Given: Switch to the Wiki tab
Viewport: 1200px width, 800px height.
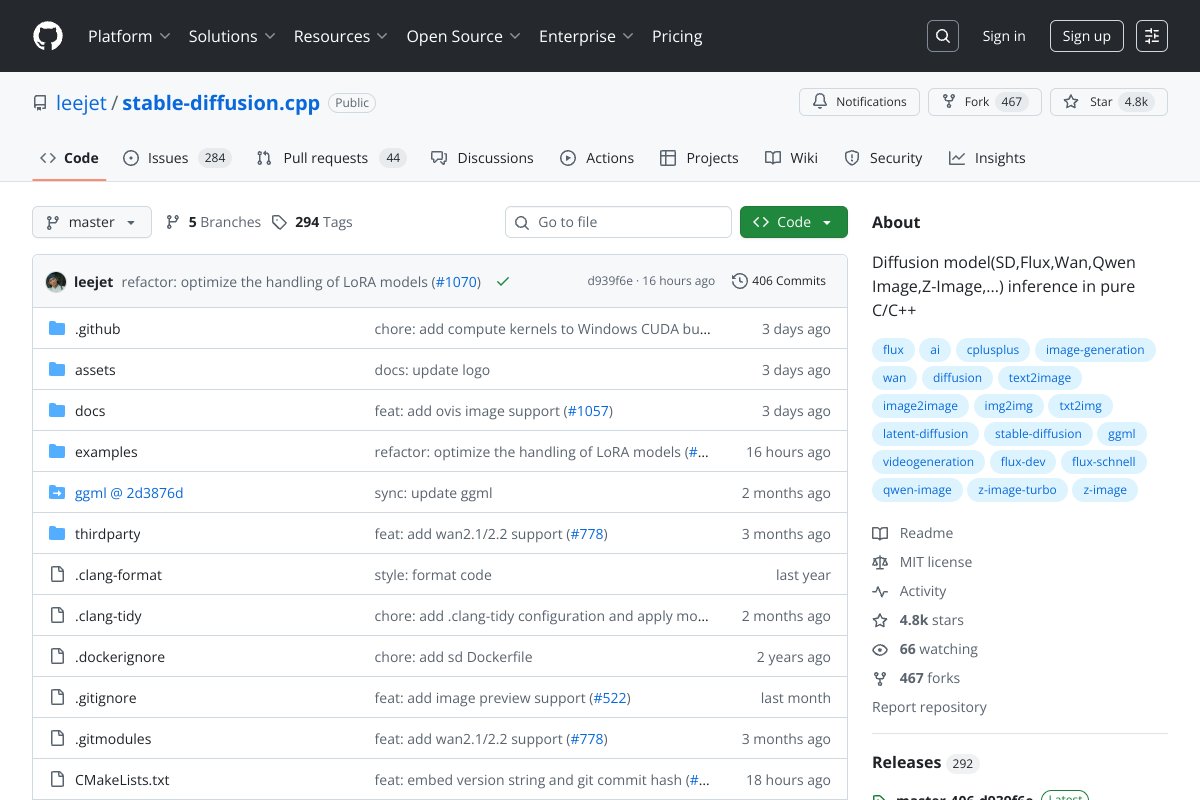Looking at the screenshot, I should coord(791,158).
